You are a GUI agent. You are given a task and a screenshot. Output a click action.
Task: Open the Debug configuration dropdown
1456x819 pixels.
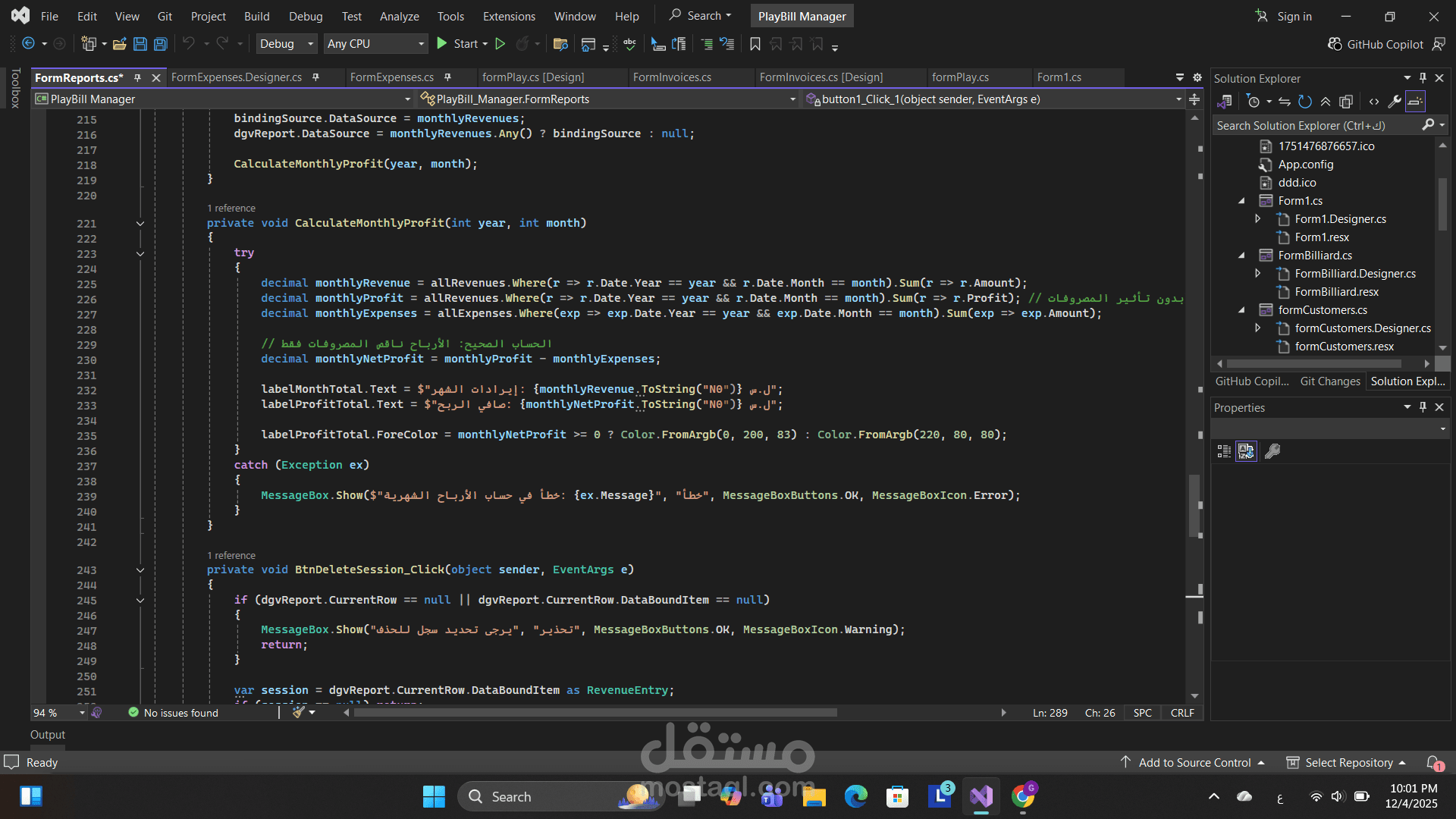click(287, 44)
